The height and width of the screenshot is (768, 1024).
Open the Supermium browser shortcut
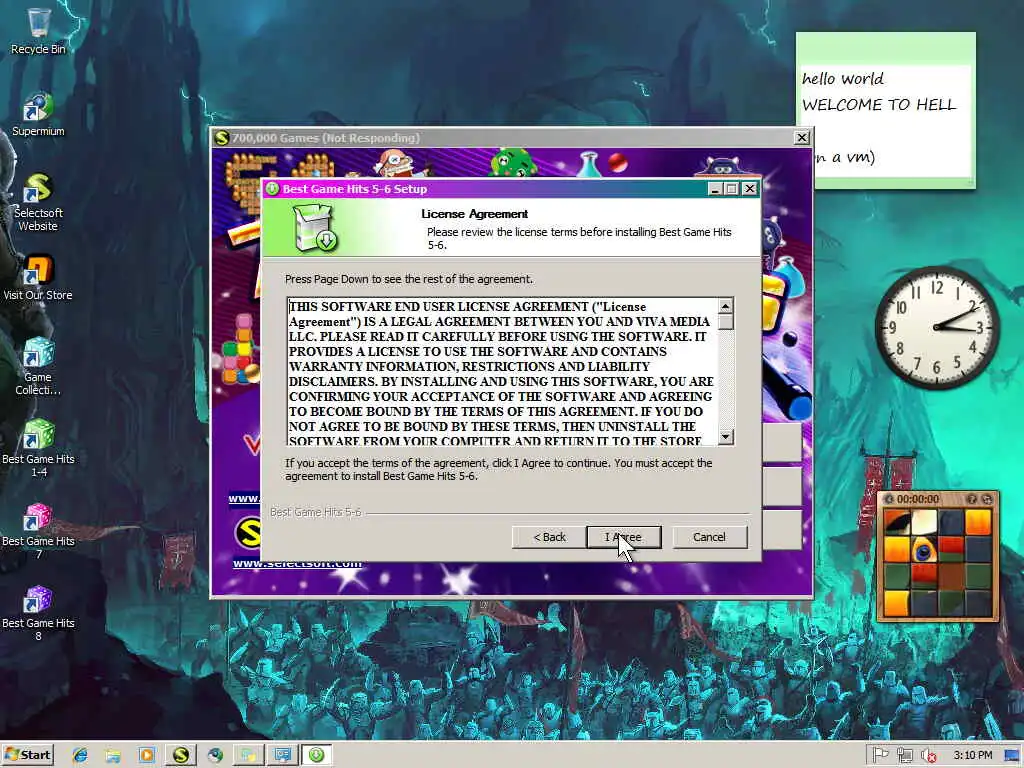(39, 115)
